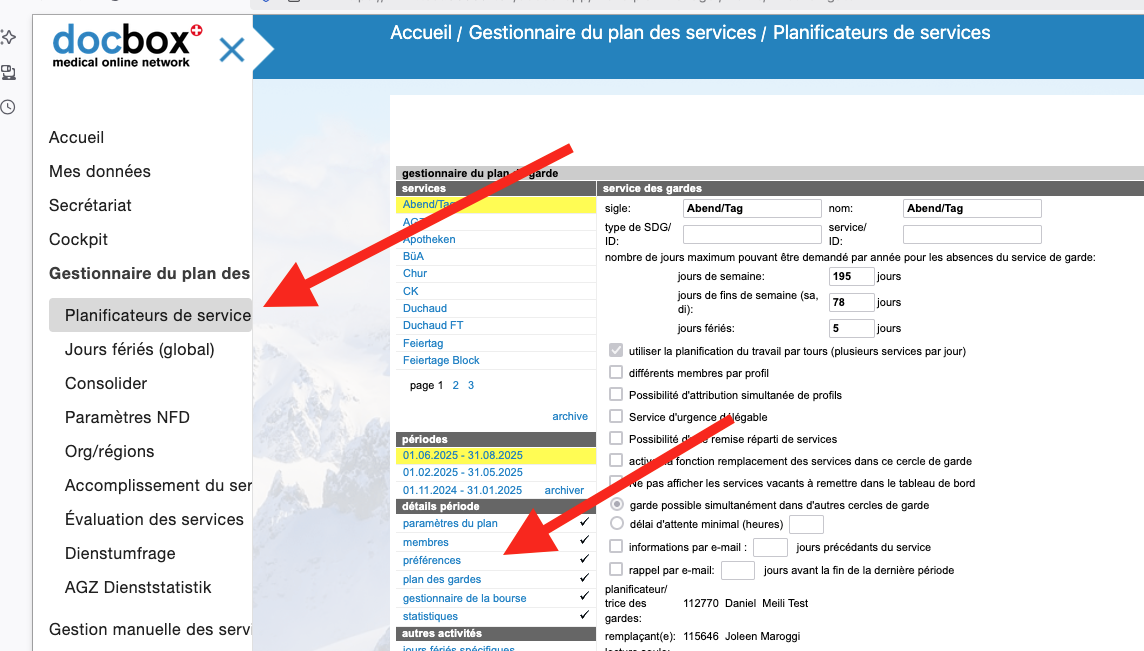
Task: Toggle the 'rappel par e-mail' checkbox
Action: click(616, 570)
